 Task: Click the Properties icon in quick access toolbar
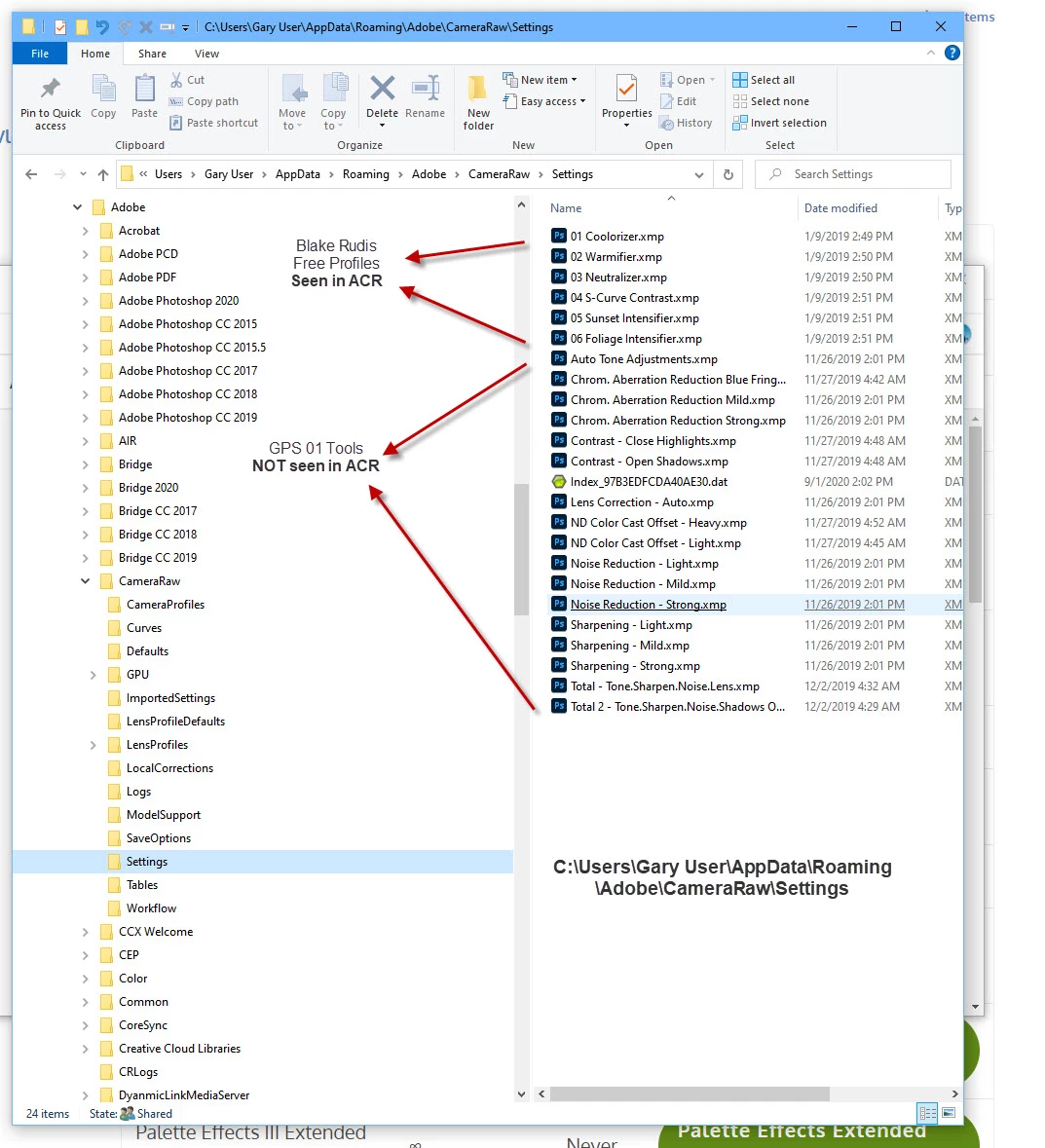(60, 27)
